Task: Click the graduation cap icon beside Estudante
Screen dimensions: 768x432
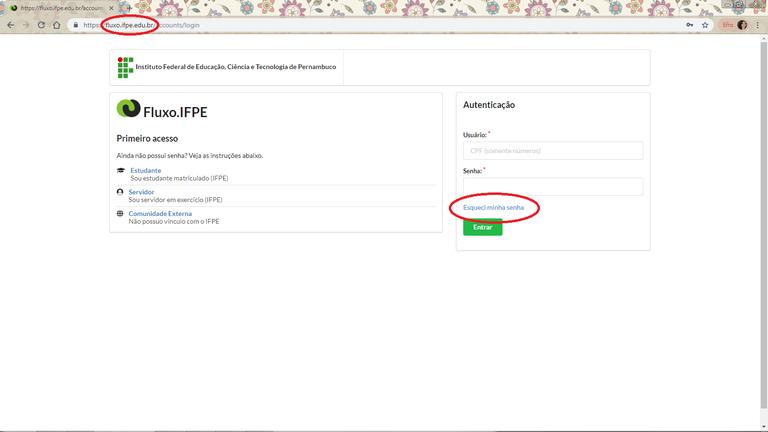Action: click(121, 170)
